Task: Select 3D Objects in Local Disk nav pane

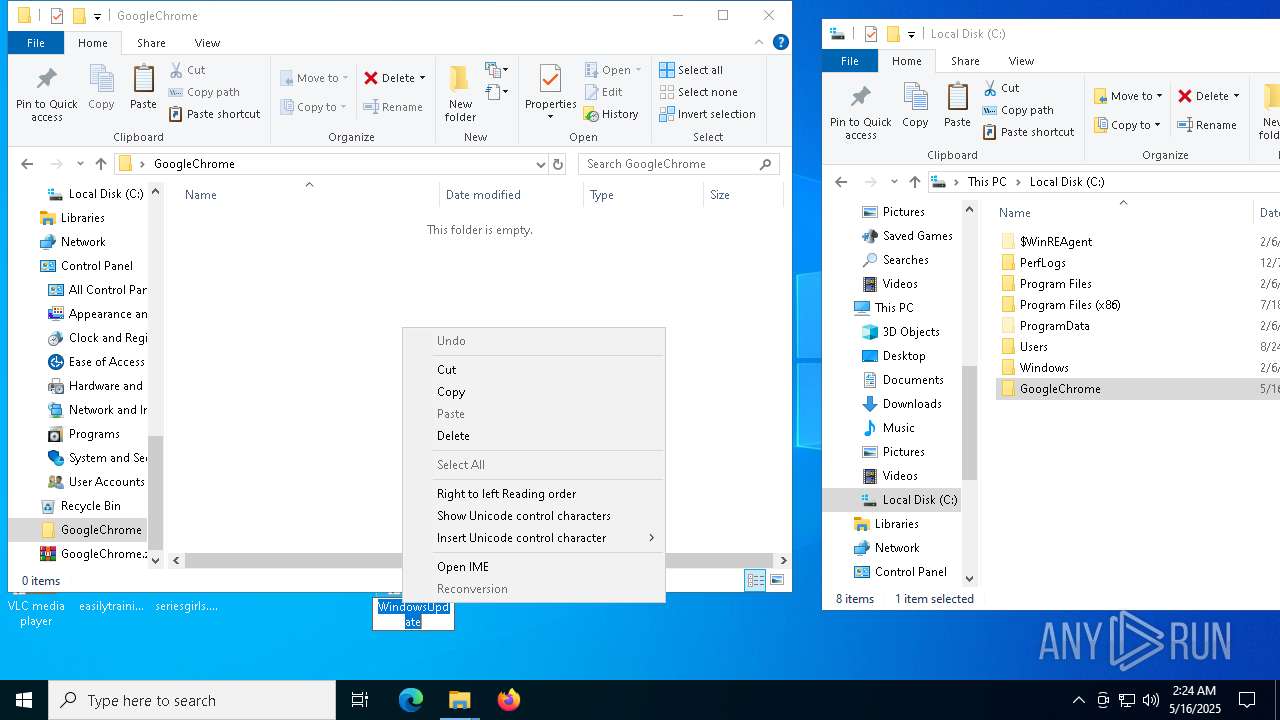Action: (x=910, y=332)
